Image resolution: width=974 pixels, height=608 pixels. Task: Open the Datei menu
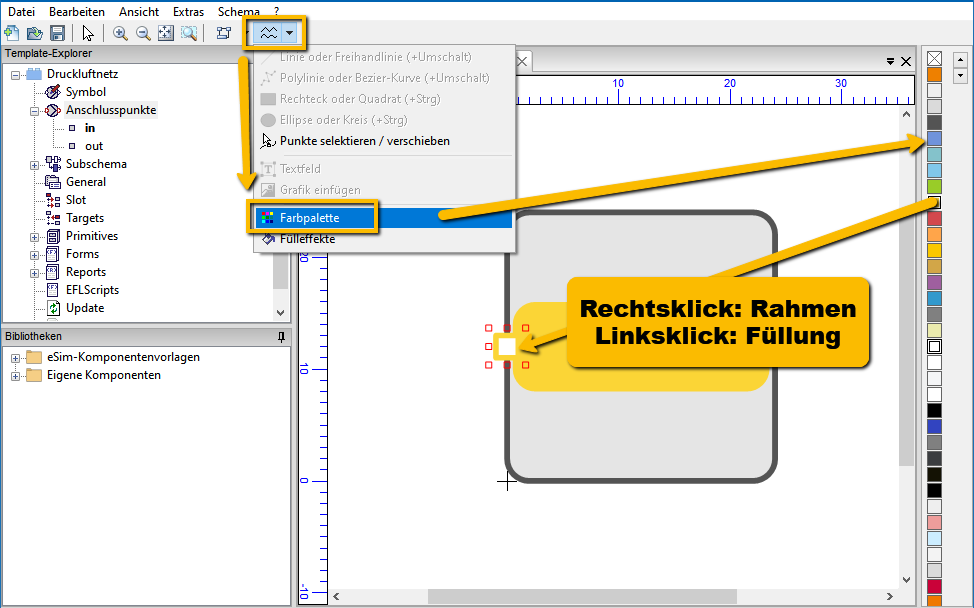[21, 12]
